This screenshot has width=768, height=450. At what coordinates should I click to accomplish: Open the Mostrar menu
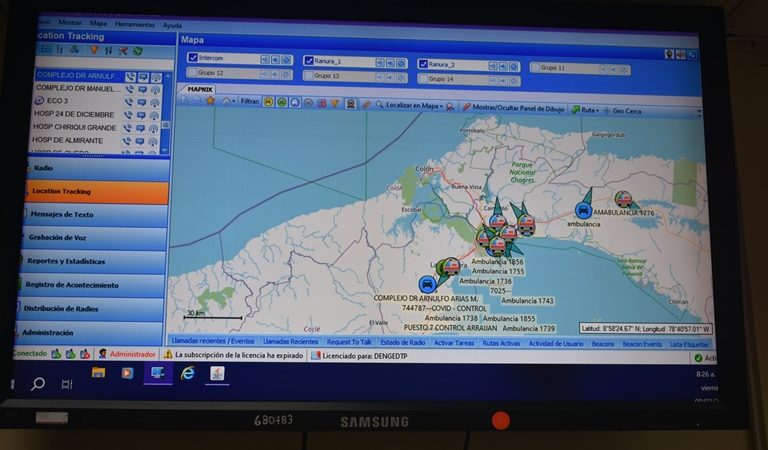tap(70, 23)
